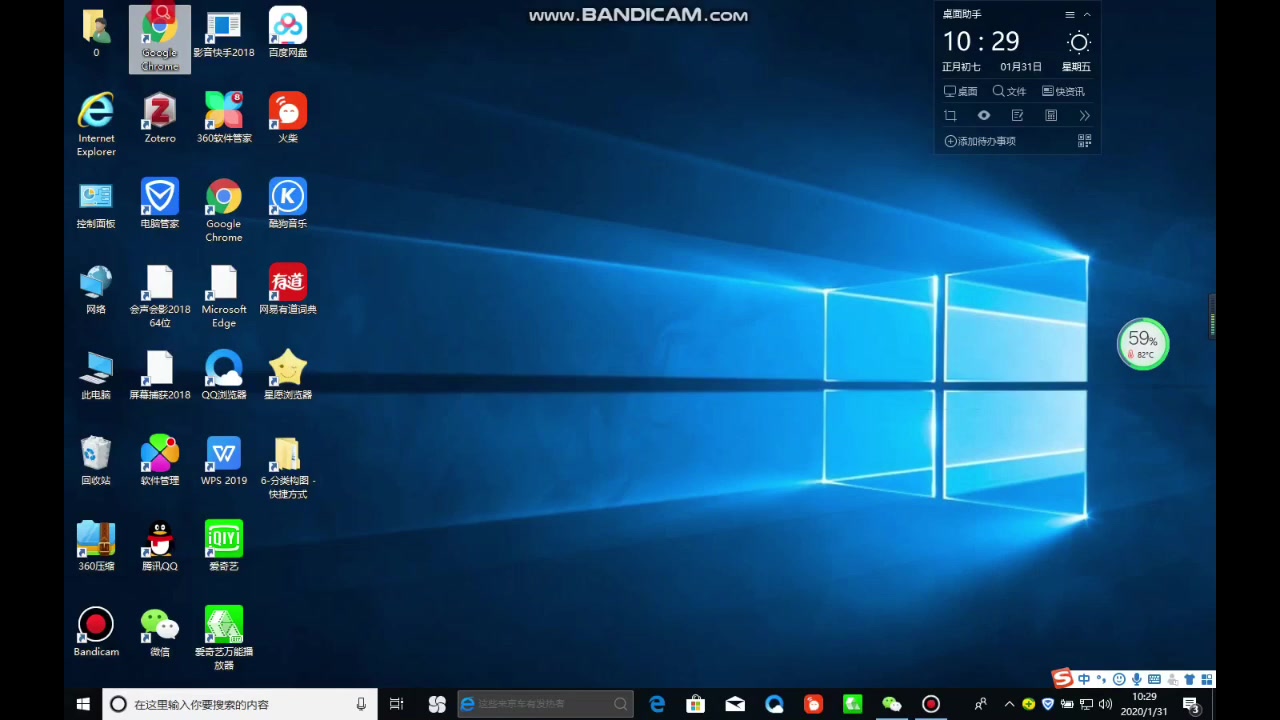Select the 6-分类构图 folder shortcut
Screen dimensions: 1280x720
point(288,468)
